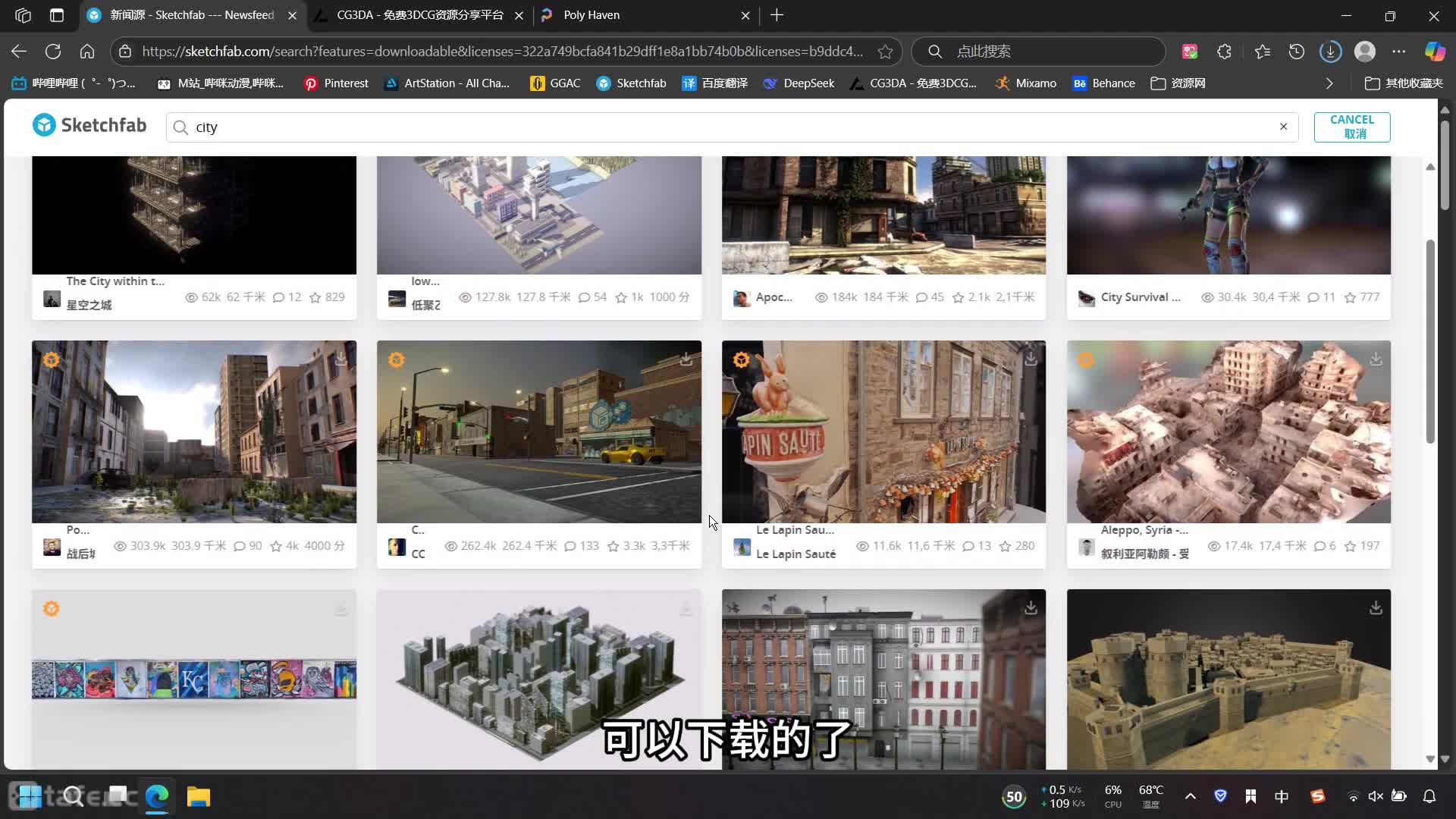The width and height of the screenshot is (1456, 819).
Task: Open the browser profile avatar
Action: click(1365, 52)
